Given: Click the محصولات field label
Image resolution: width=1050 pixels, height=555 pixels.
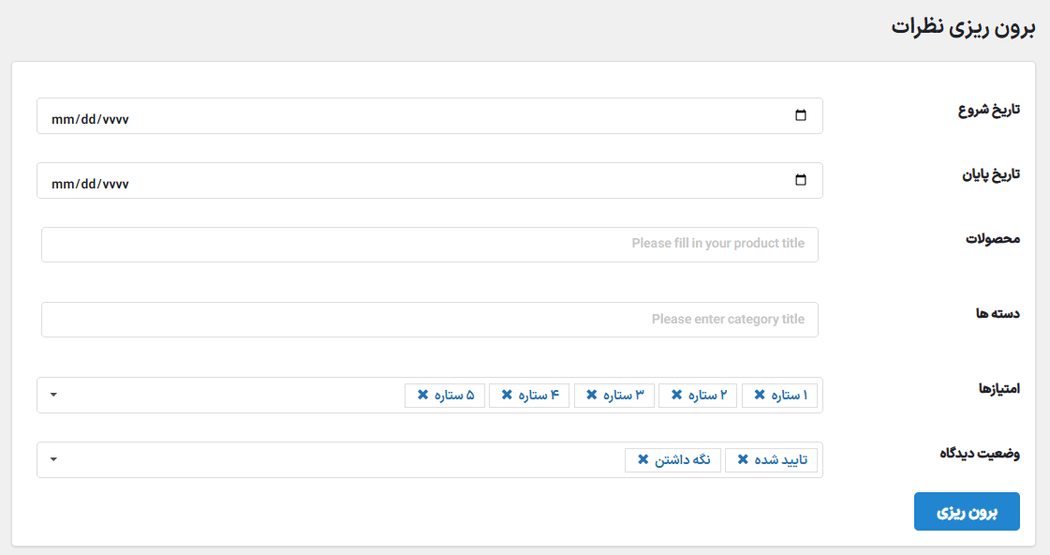Looking at the screenshot, I should (x=992, y=239).
